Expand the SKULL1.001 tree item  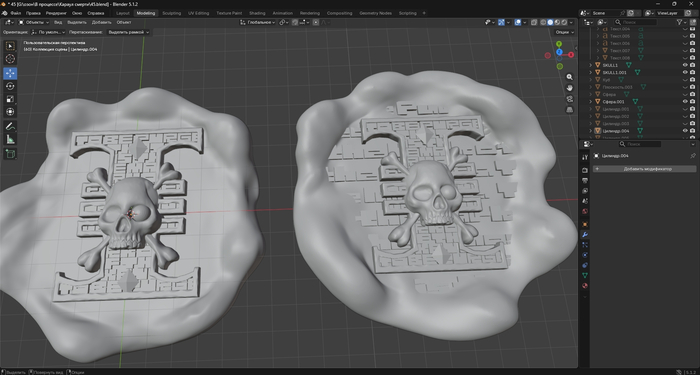591,72
